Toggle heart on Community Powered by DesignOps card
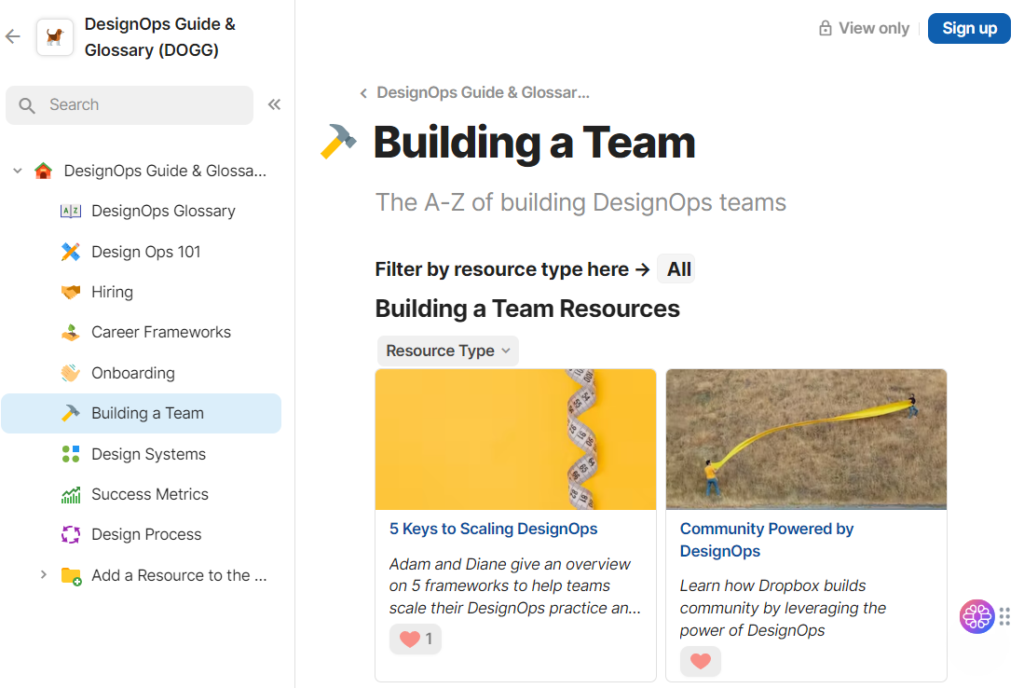This screenshot has width=1024, height=688. click(700, 661)
